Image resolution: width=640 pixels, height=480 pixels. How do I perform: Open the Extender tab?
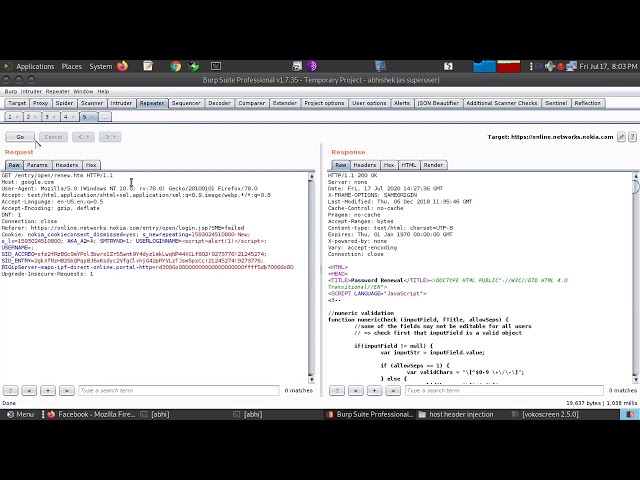click(284, 103)
